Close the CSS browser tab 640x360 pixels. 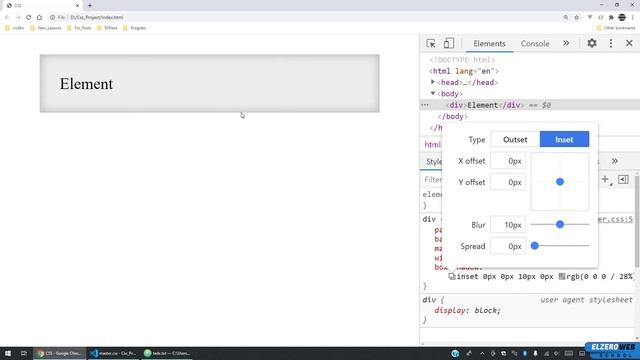coord(77,6)
